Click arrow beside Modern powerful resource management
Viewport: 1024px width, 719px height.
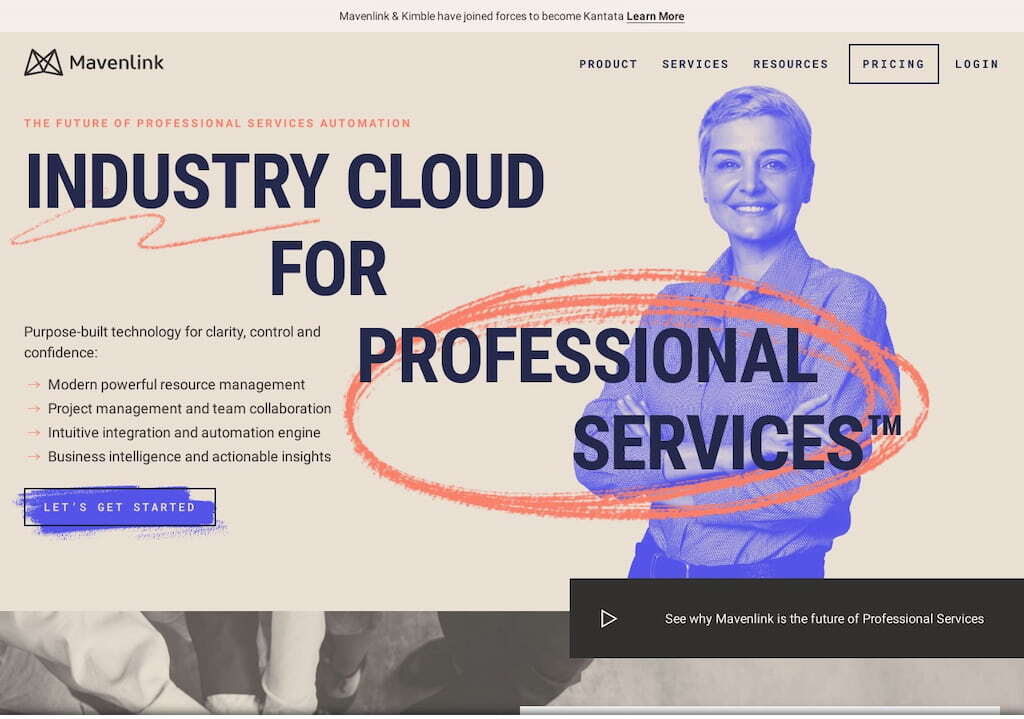pyautogui.click(x=34, y=385)
